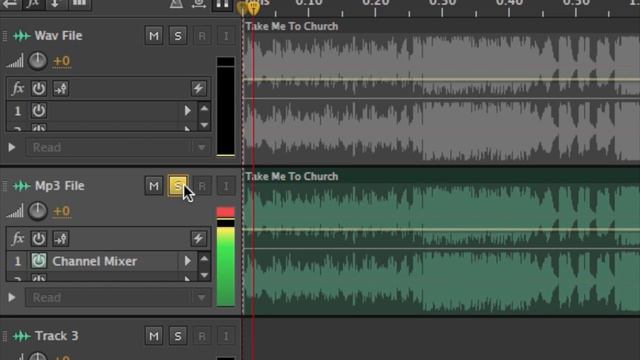Solo Track 3

(x=178, y=336)
